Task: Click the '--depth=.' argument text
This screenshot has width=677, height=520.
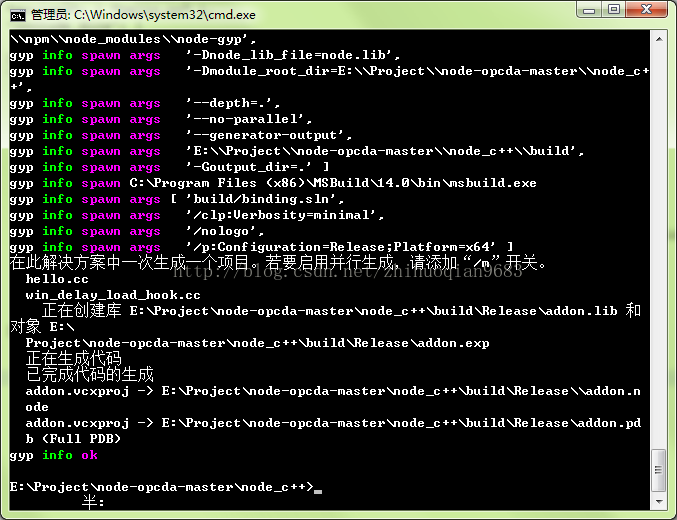Action: (x=233, y=103)
